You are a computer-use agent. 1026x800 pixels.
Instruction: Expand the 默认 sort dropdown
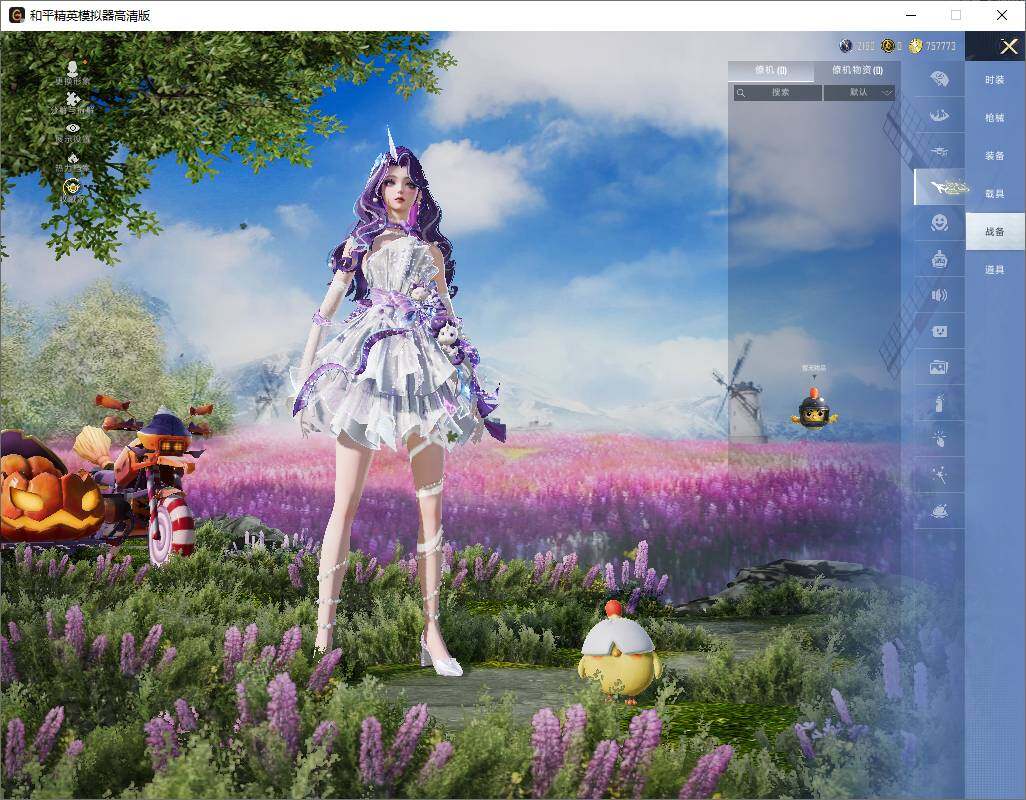pyautogui.click(x=859, y=92)
